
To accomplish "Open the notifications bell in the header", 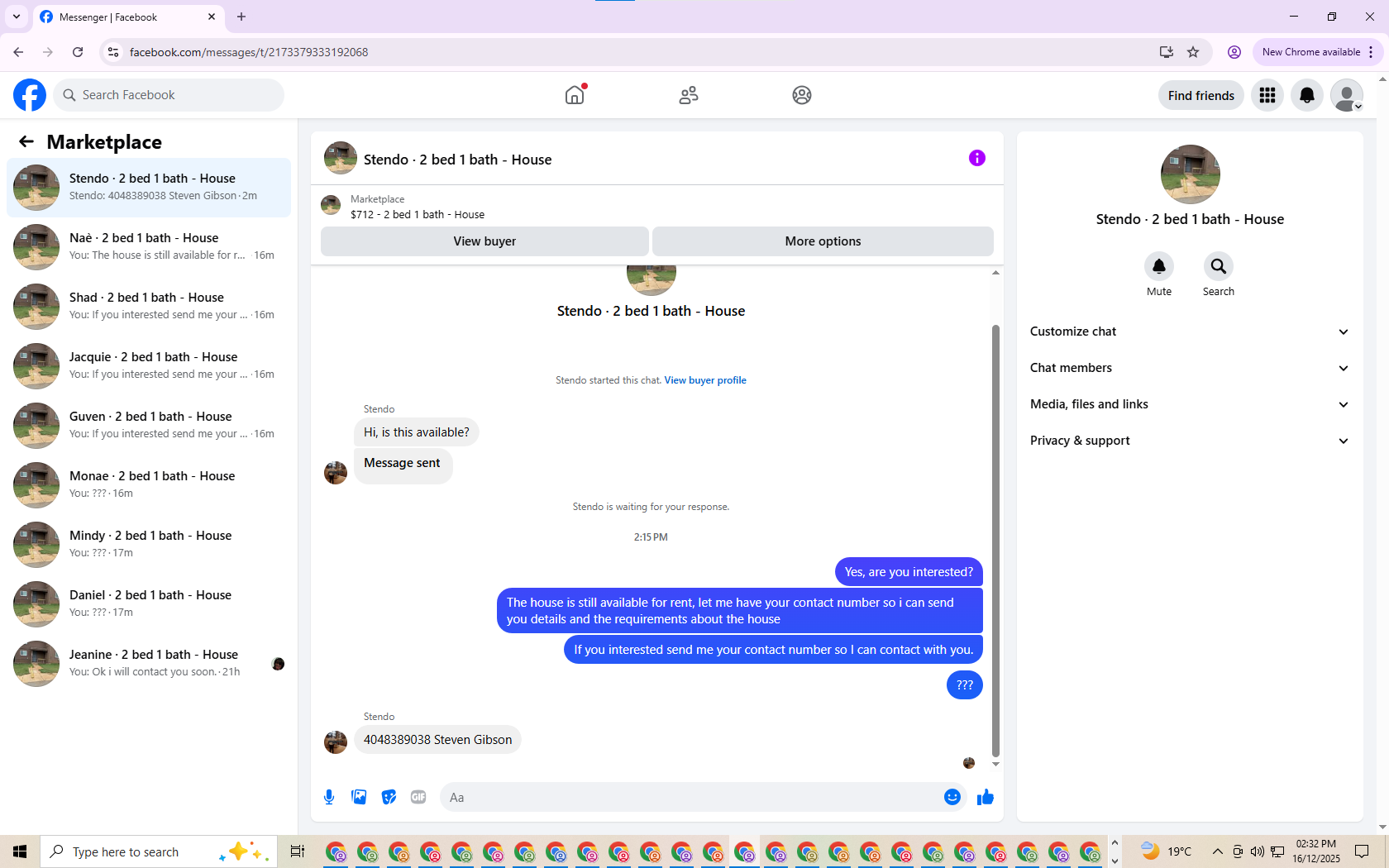I will 1307,95.
